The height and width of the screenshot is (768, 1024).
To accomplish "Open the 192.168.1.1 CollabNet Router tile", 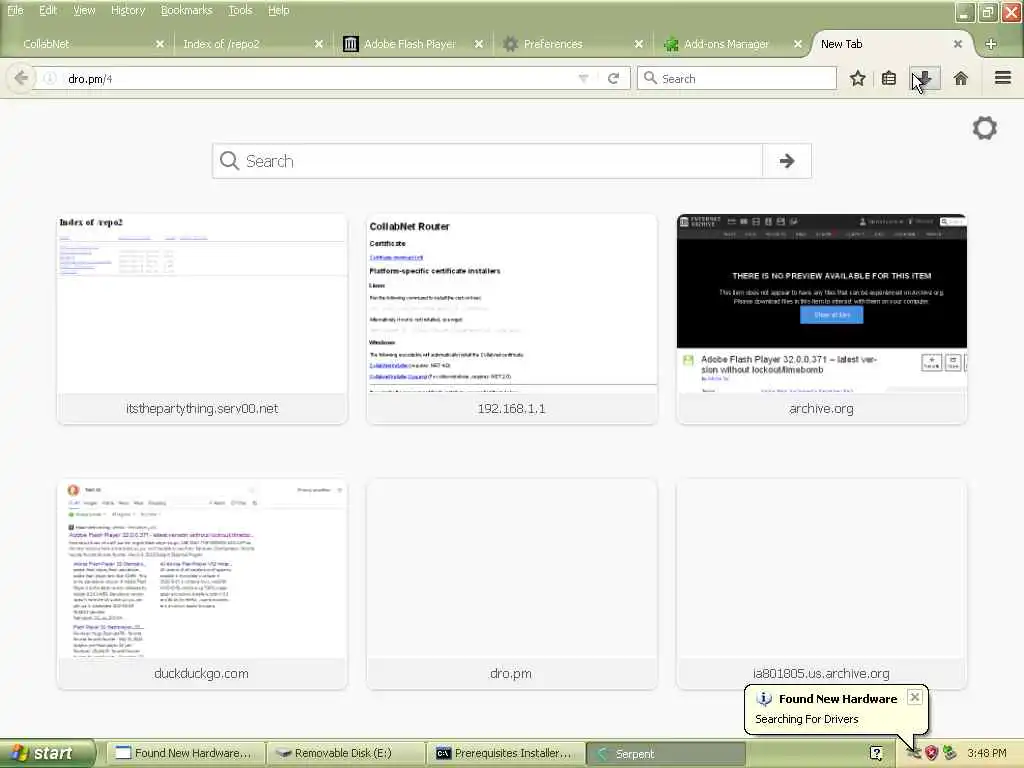I will (511, 319).
